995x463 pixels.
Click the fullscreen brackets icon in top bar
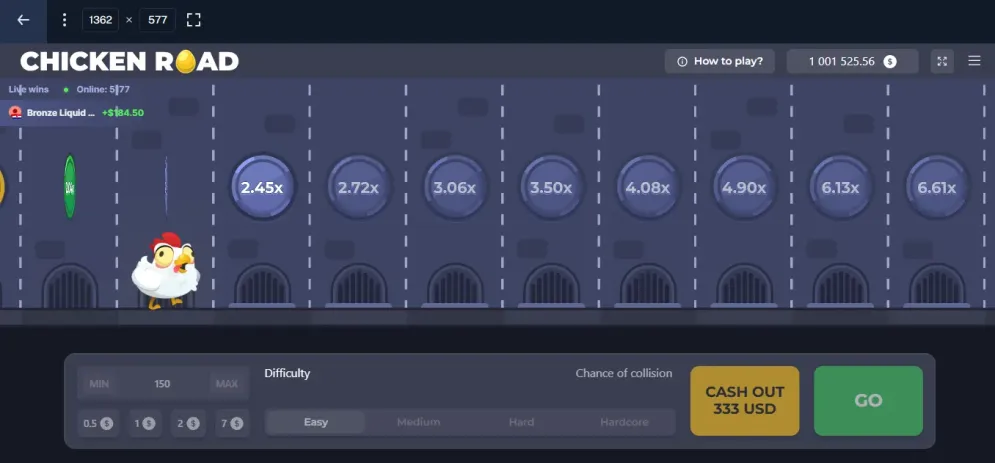pos(194,20)
